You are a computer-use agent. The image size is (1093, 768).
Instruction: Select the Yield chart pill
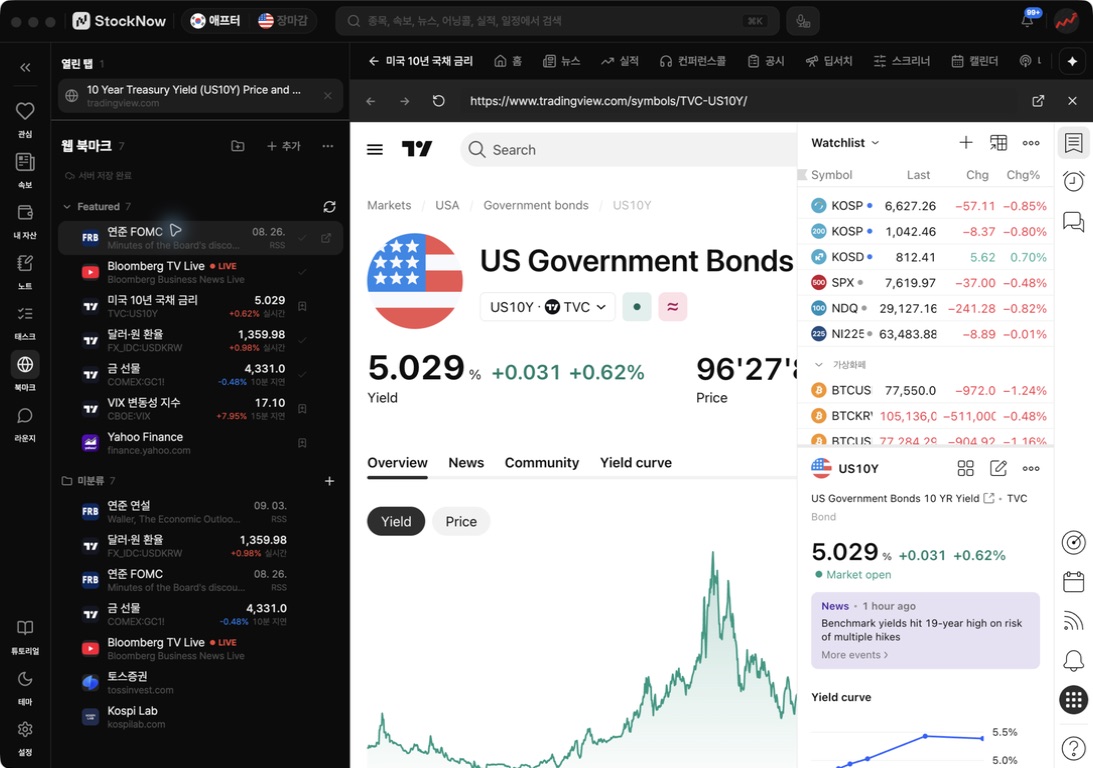(396, 521)
